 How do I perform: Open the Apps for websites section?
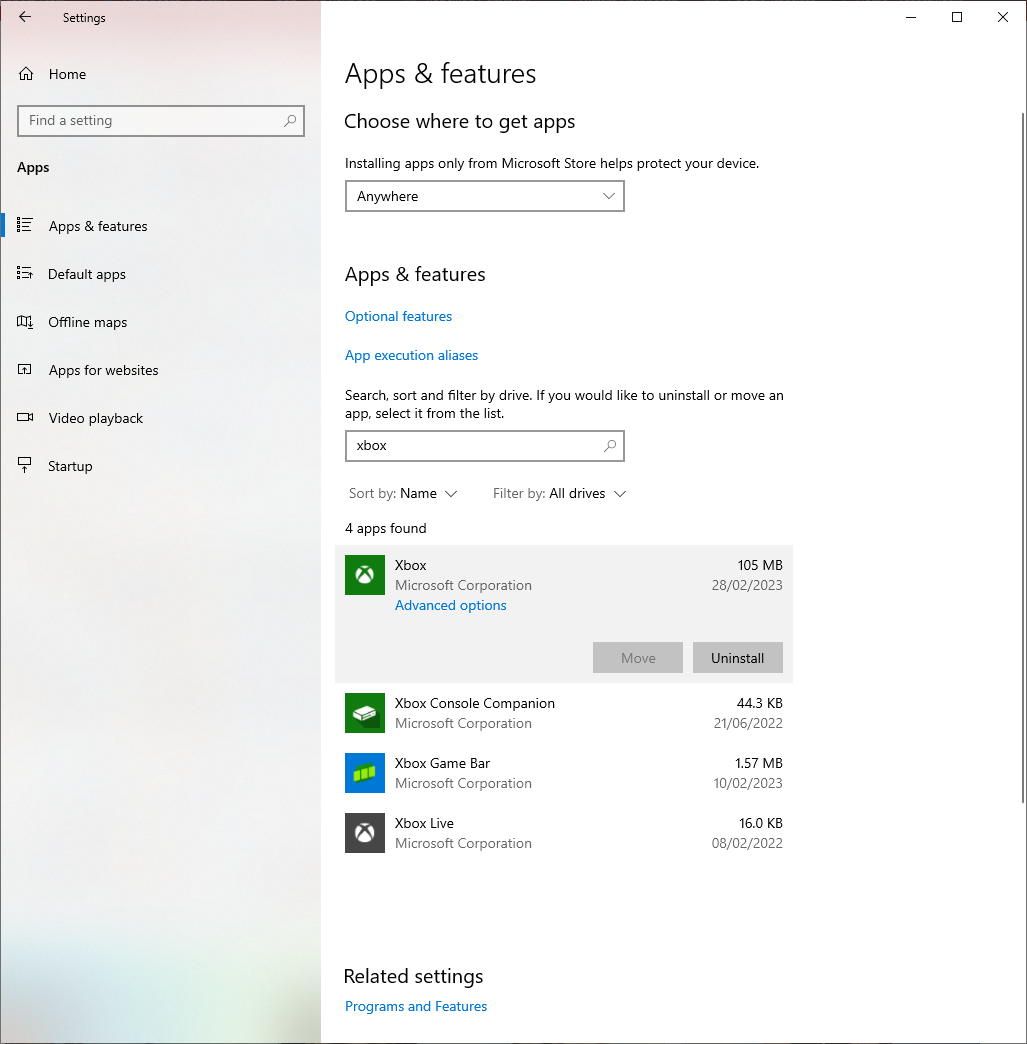coord(161,370)
